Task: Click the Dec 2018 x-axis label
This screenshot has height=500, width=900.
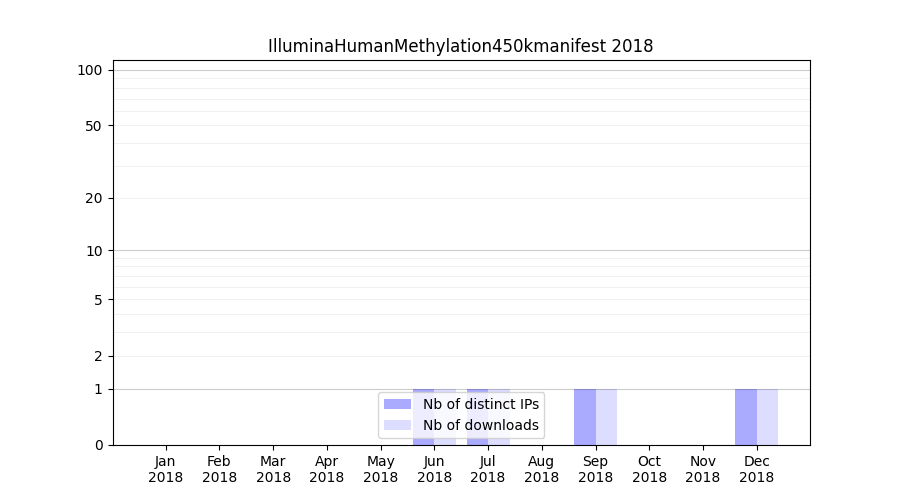Action: (x=757, y=469)
